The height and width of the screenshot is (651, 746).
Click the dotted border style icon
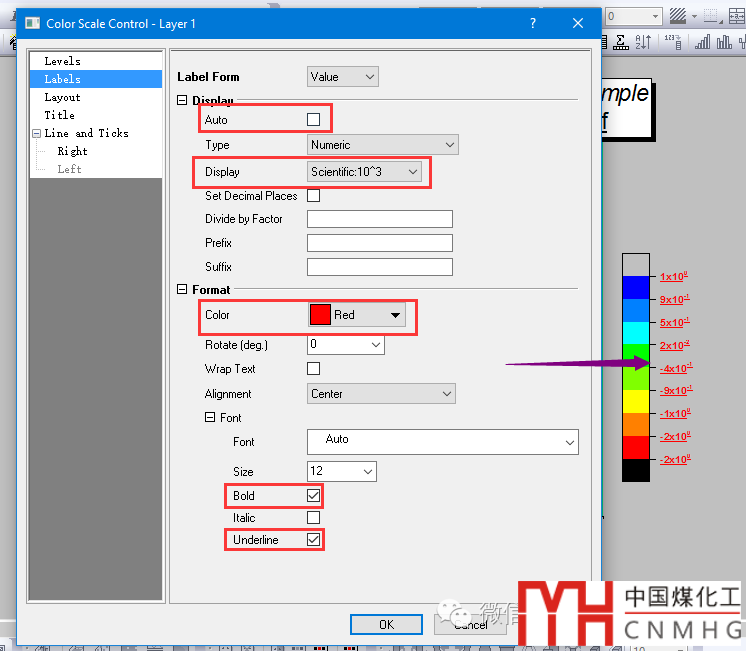tap(710, 16)
